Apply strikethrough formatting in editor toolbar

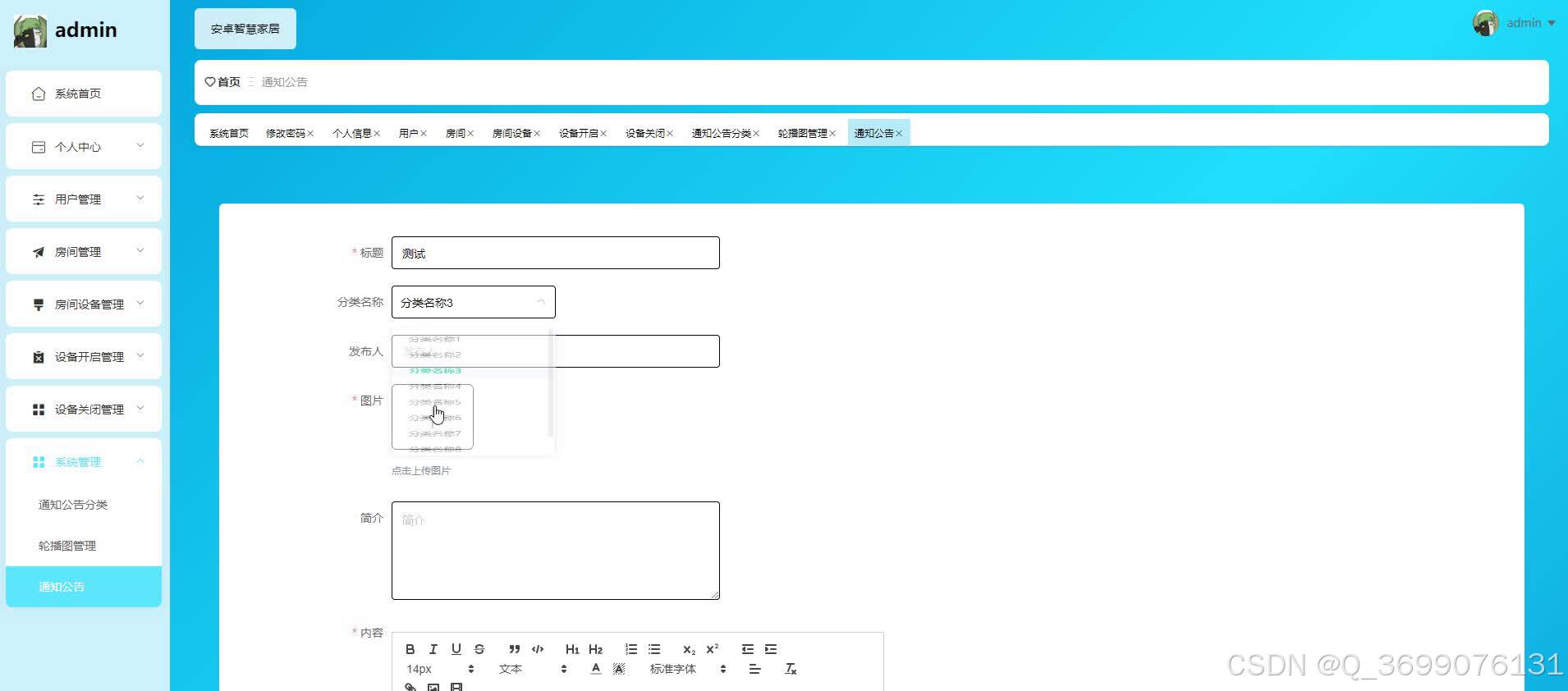click(x=479, y=649)
